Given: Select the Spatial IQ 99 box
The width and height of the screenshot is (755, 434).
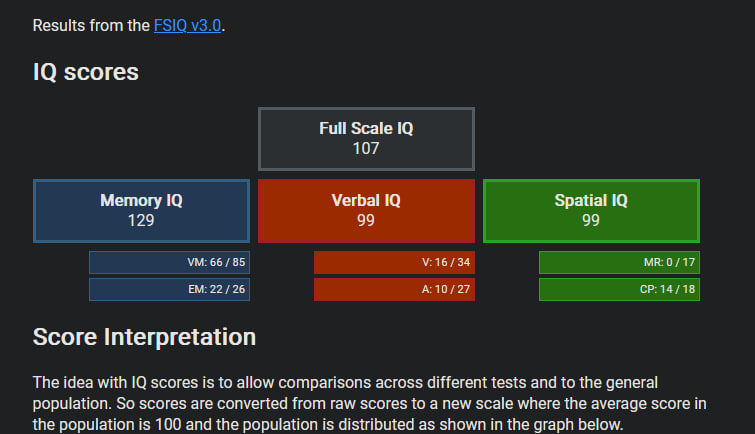Looking at the screenshot, I should [591, 211].
